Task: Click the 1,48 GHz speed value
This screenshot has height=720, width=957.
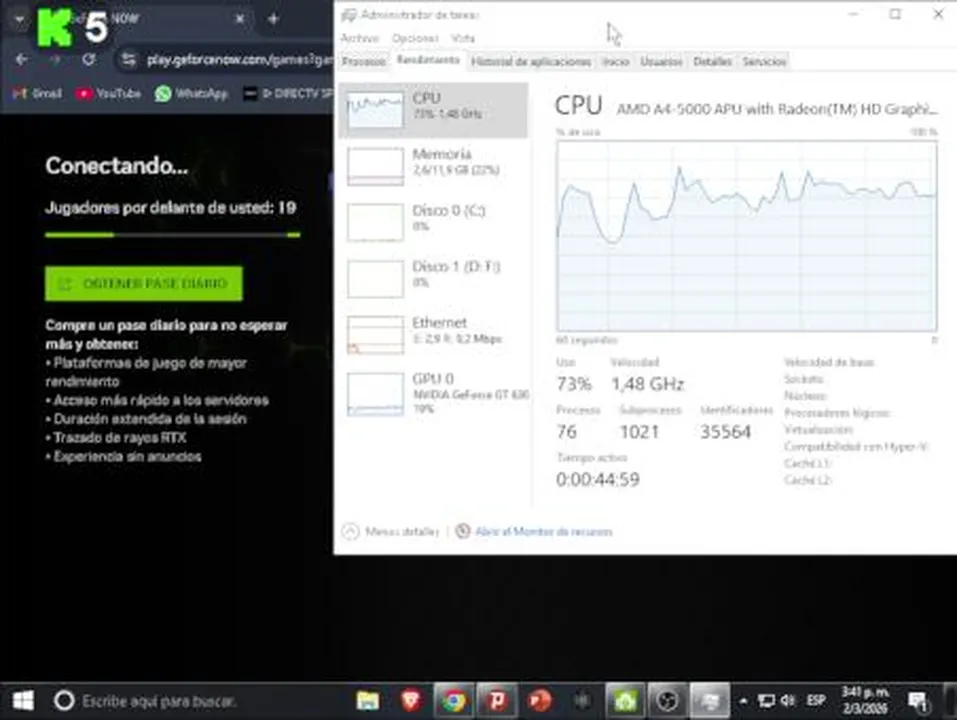Action: point(648,383)
